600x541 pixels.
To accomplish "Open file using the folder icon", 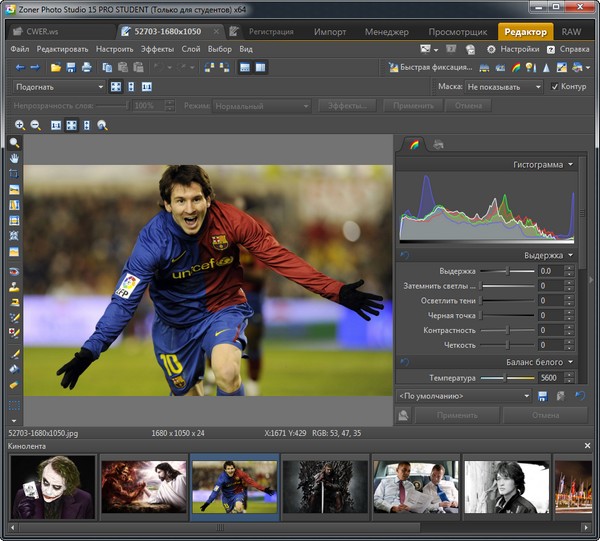I will point(56,67).
